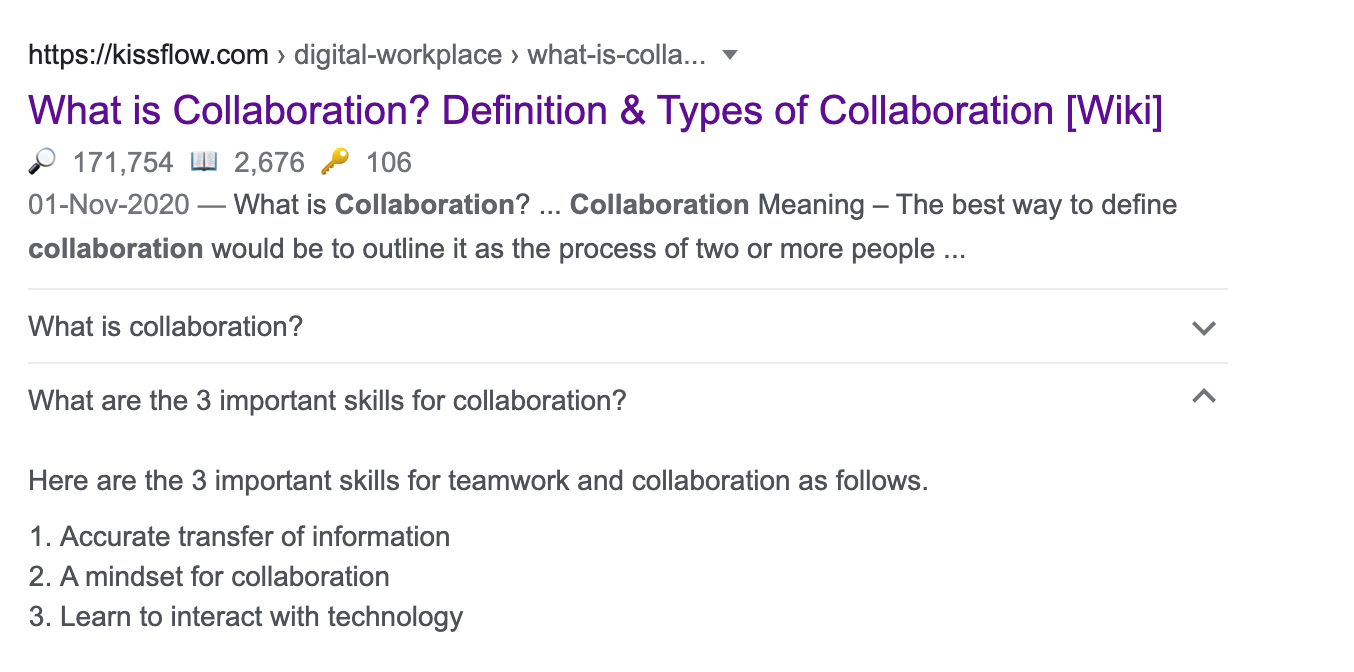Click the golden key metric icon
The height and width of the screenshot is (672, 1354).
tap(335, 161)
